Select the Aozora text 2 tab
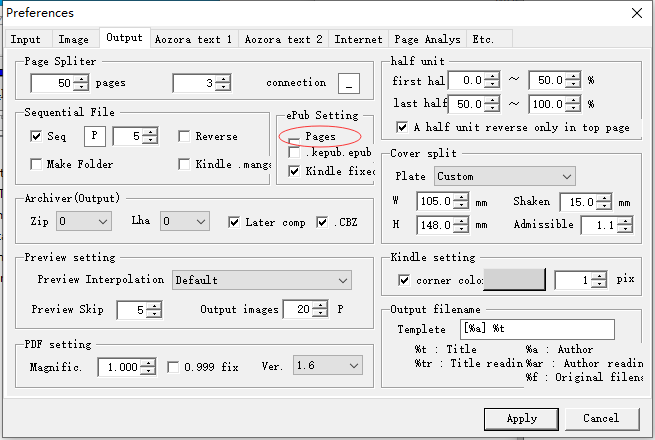The height and width of the screenshot is (440, 655). point(284,39)
